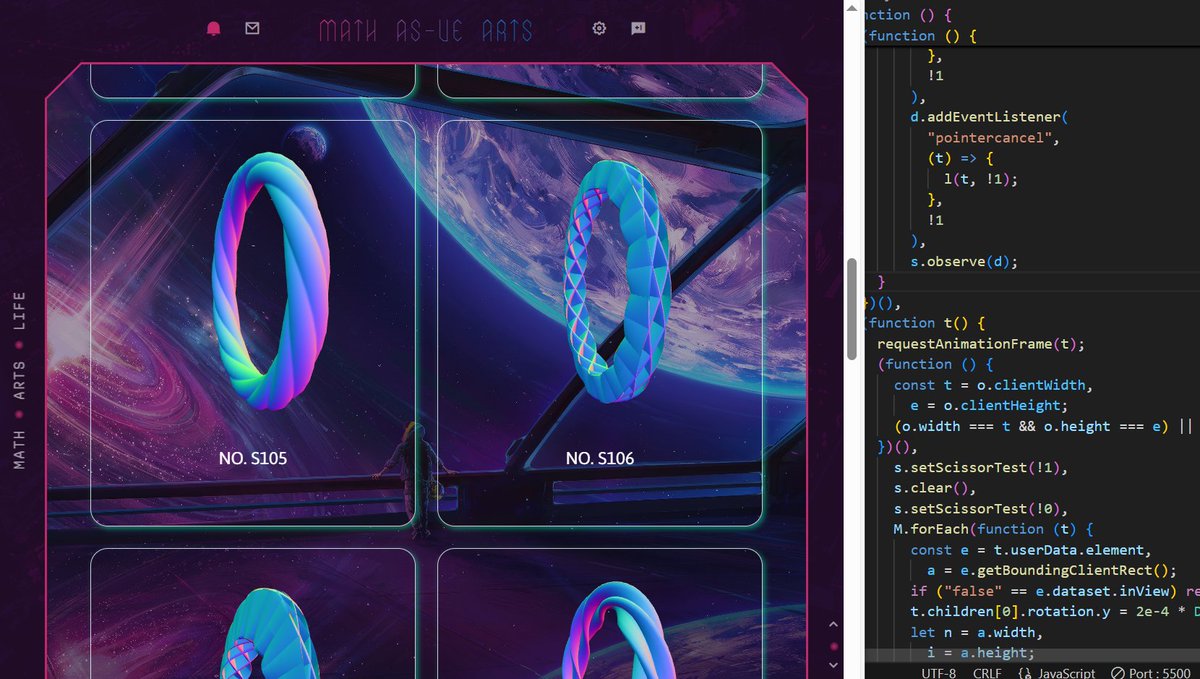
Task: Select the NO. S105 torus card
Action: 253,323
